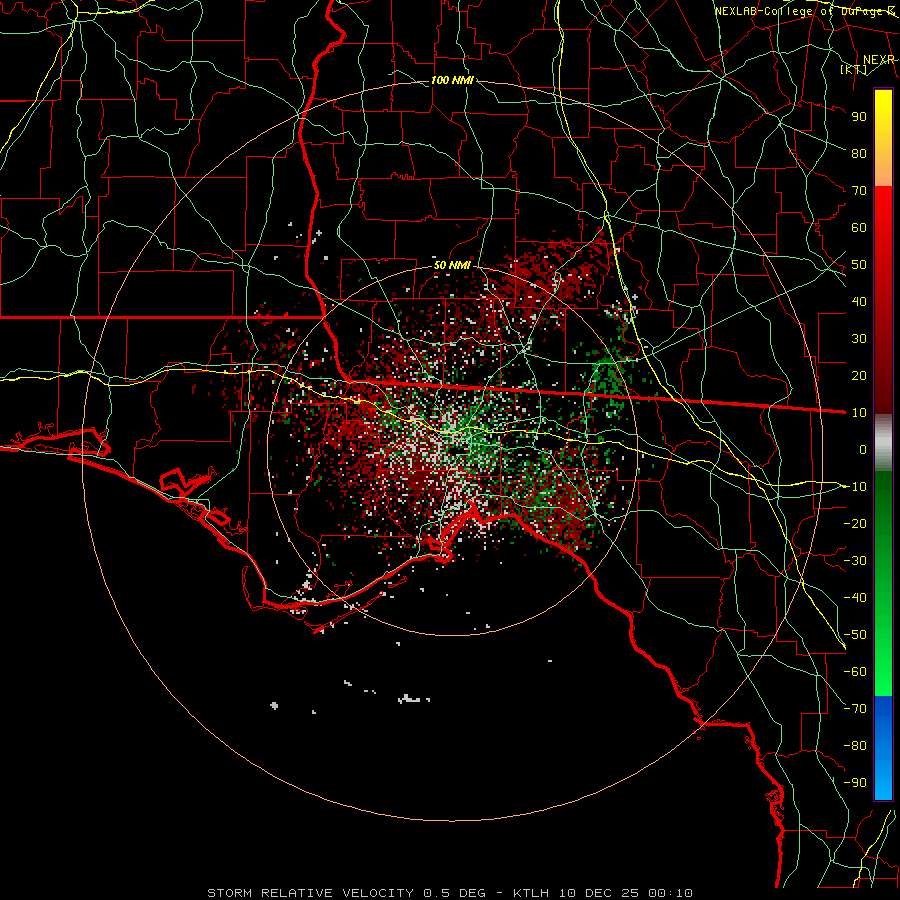900x900 pixels.
Task: Select the 90 value on velocity scale
Action: click(x=859, y=117)
